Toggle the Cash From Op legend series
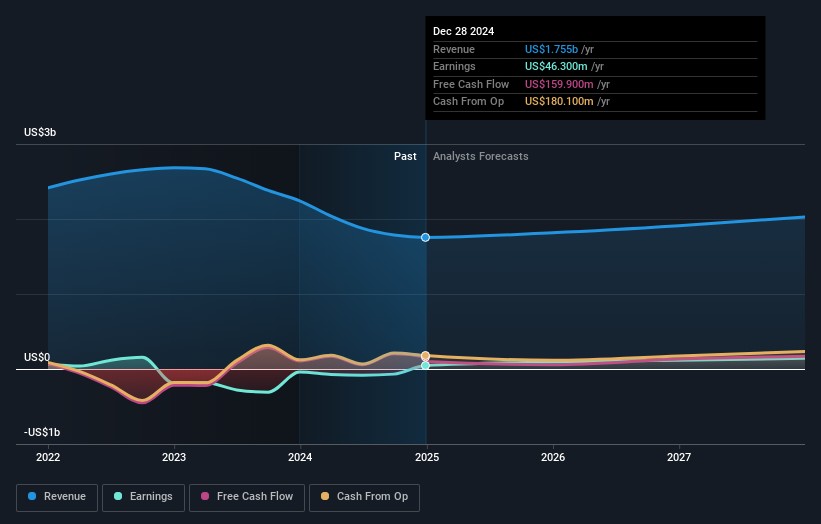 point(366,496)
